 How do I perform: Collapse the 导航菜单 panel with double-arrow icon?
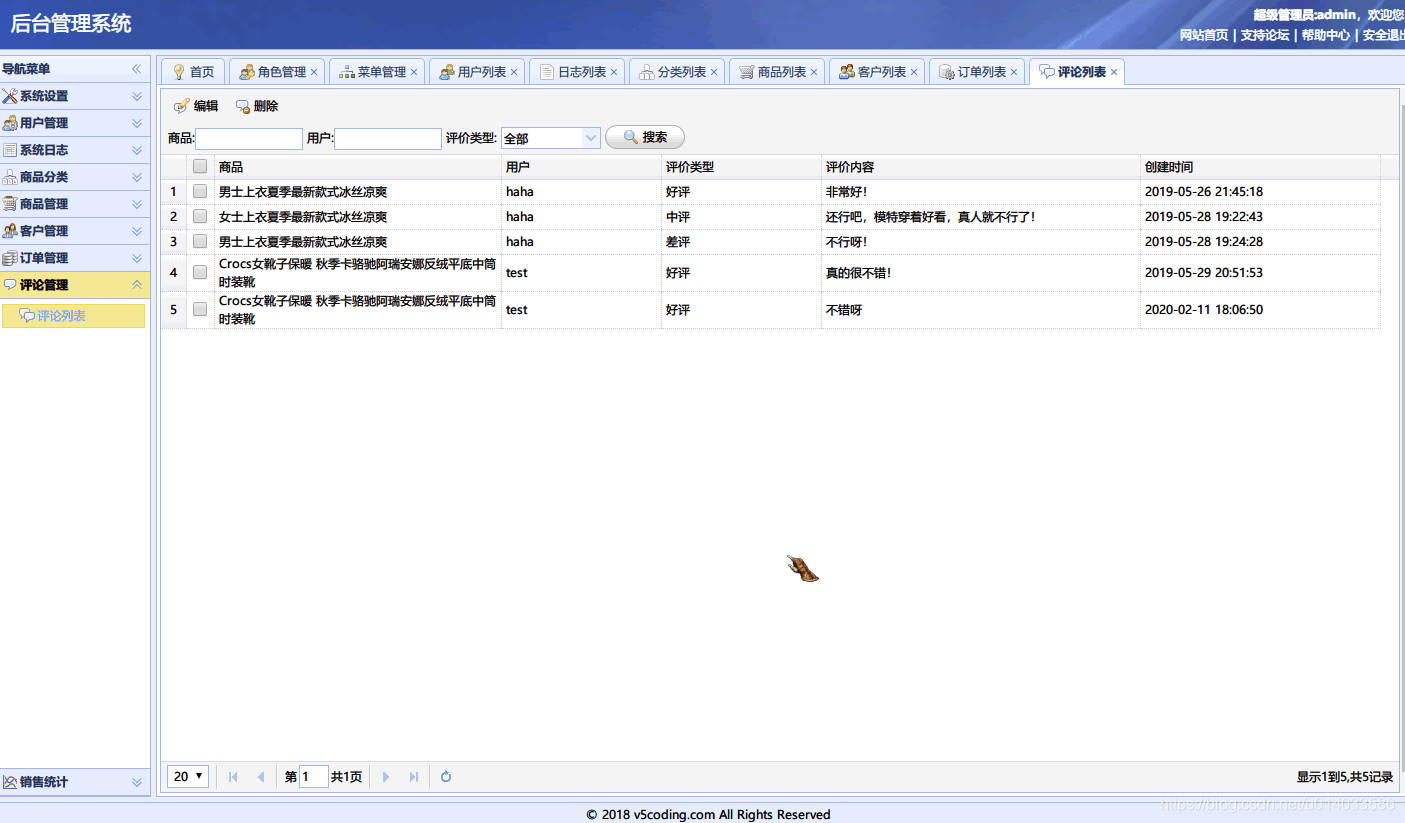(x=137, y=69)
